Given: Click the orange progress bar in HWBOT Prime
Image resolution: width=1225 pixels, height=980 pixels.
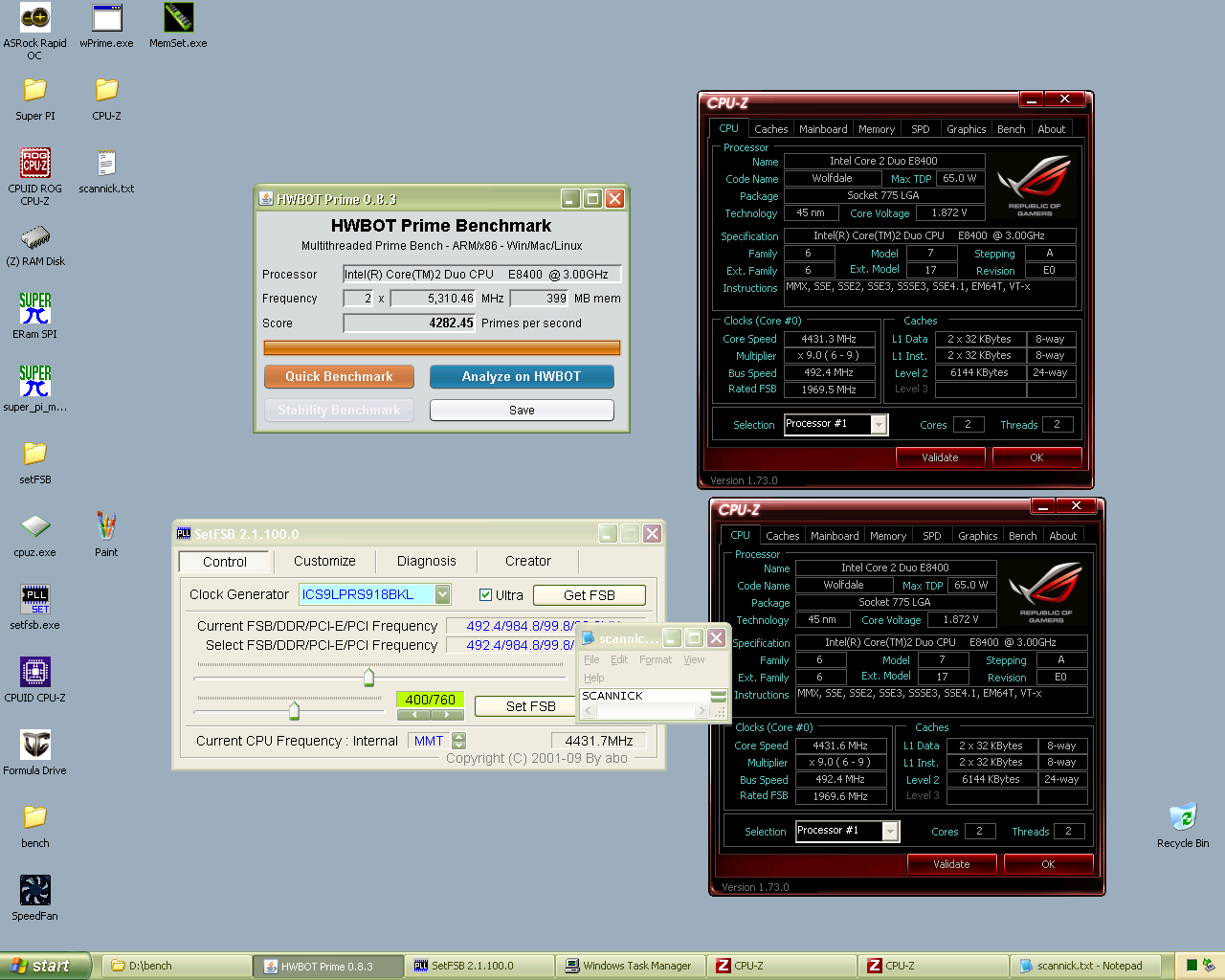Looking at the screenshot, I should 442,347.
